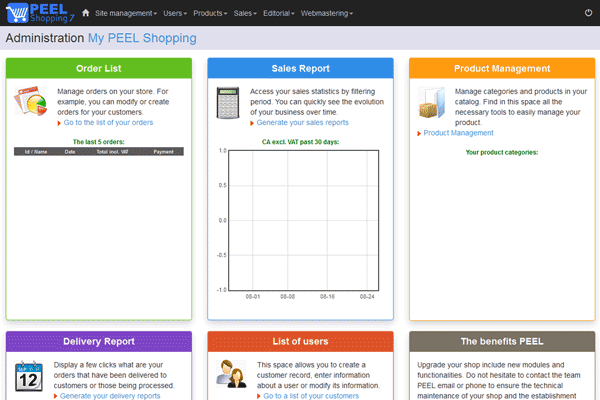Click the List of users people icon
This screenshot has width=600, height=400.
pyautogui.click(x=231, y=375)
